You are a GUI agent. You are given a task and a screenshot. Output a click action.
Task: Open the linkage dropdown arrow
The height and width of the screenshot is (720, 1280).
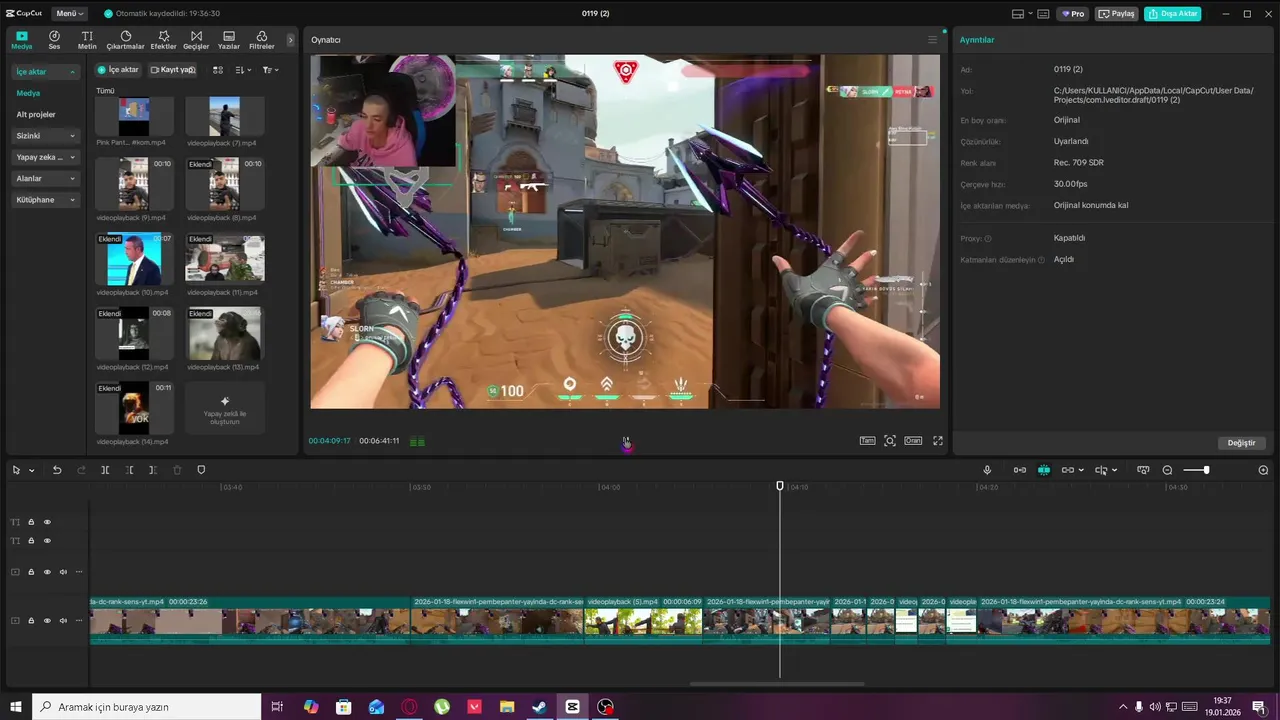[1081, 470]
